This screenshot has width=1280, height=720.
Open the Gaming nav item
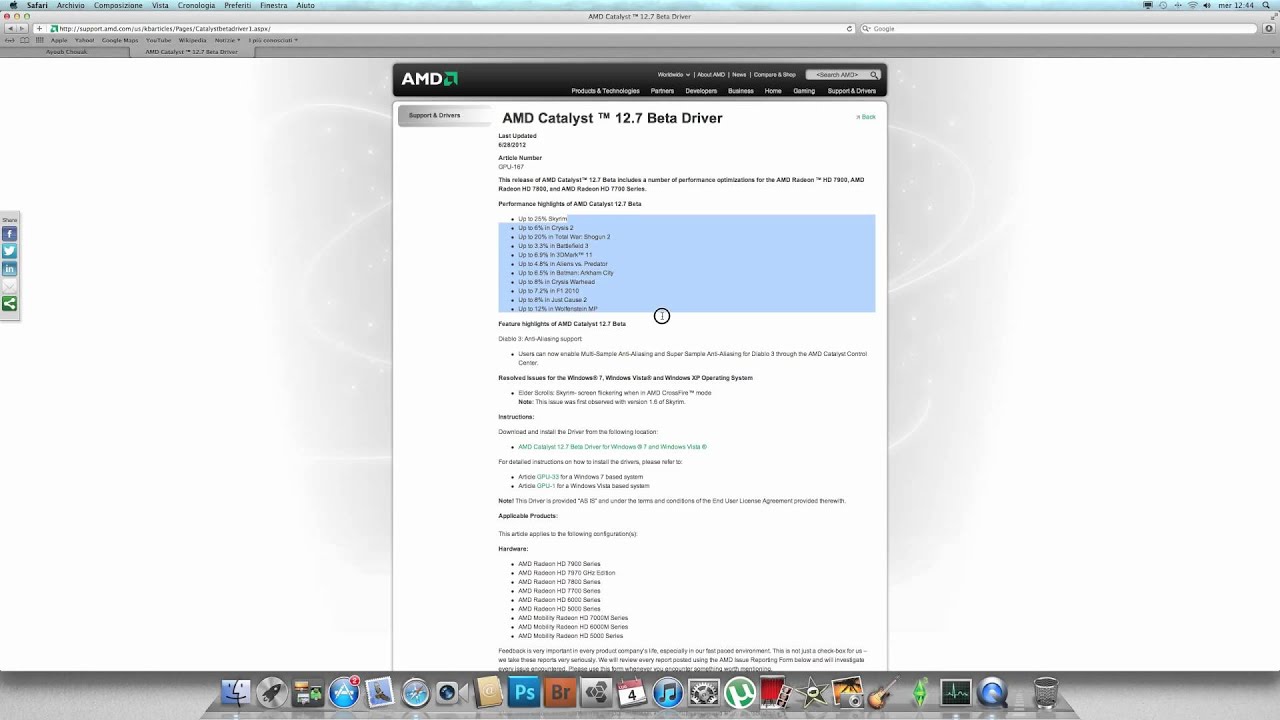(x=804, y=91)
